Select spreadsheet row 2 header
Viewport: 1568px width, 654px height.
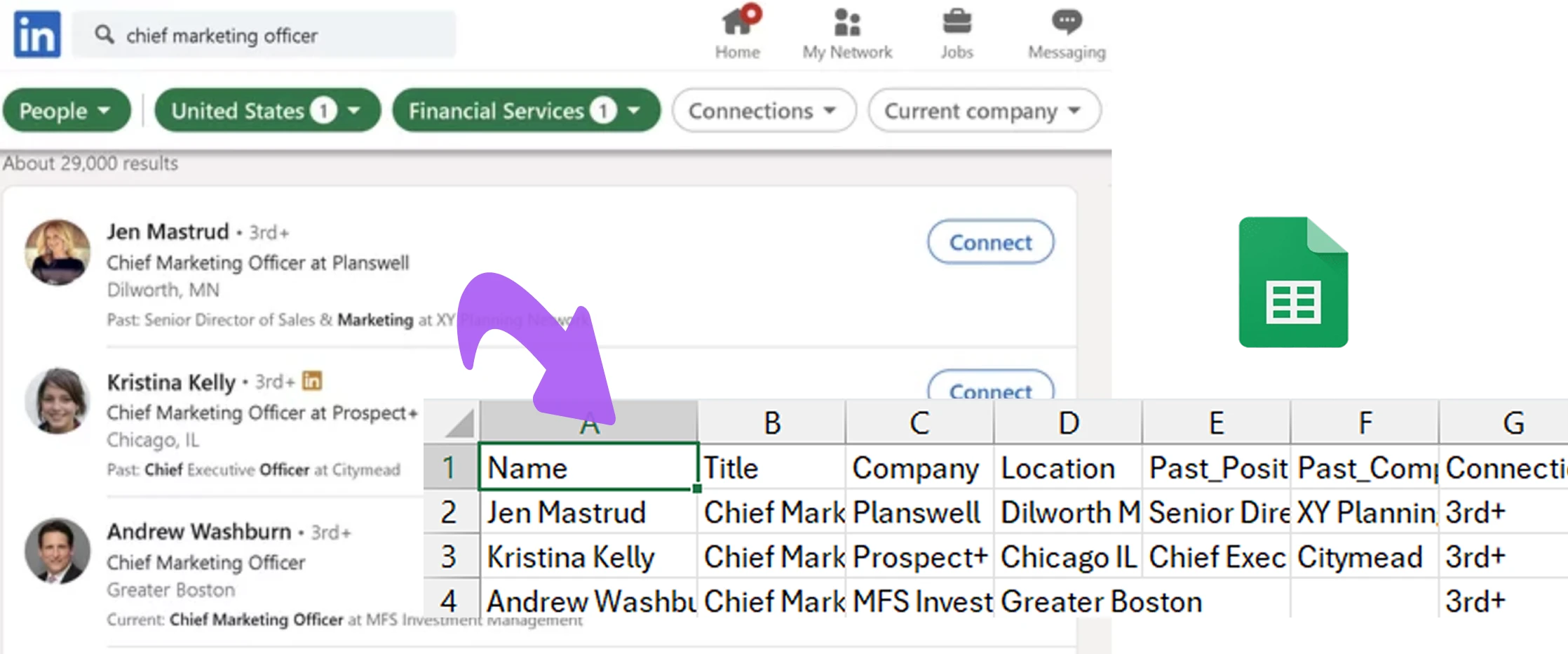451,512
